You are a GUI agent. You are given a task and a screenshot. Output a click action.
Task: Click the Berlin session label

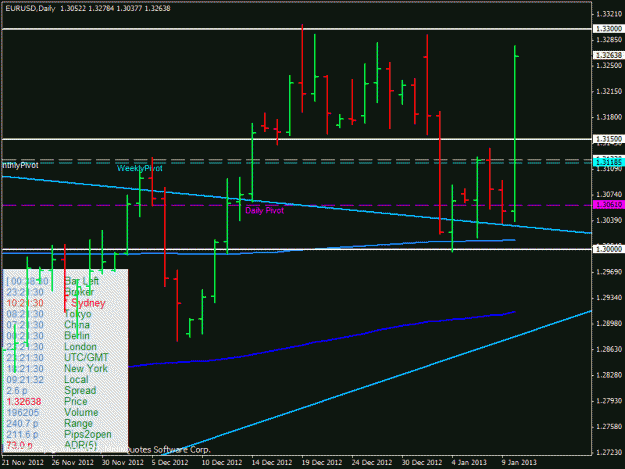pos(77,336)
